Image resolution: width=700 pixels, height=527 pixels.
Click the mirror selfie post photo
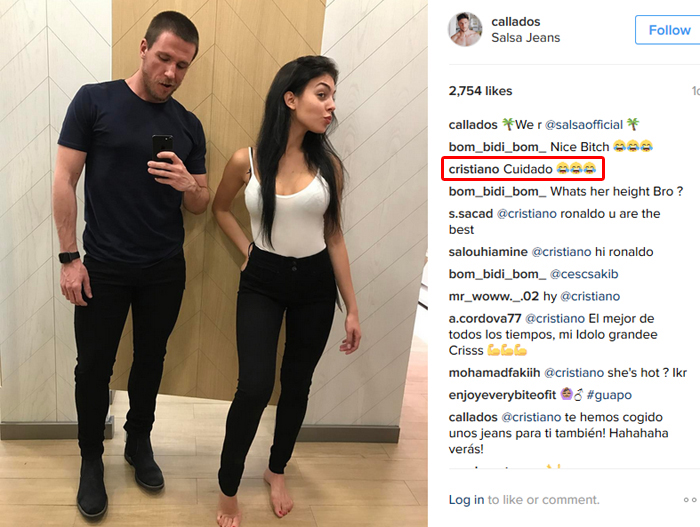click(x=214, y=264)
